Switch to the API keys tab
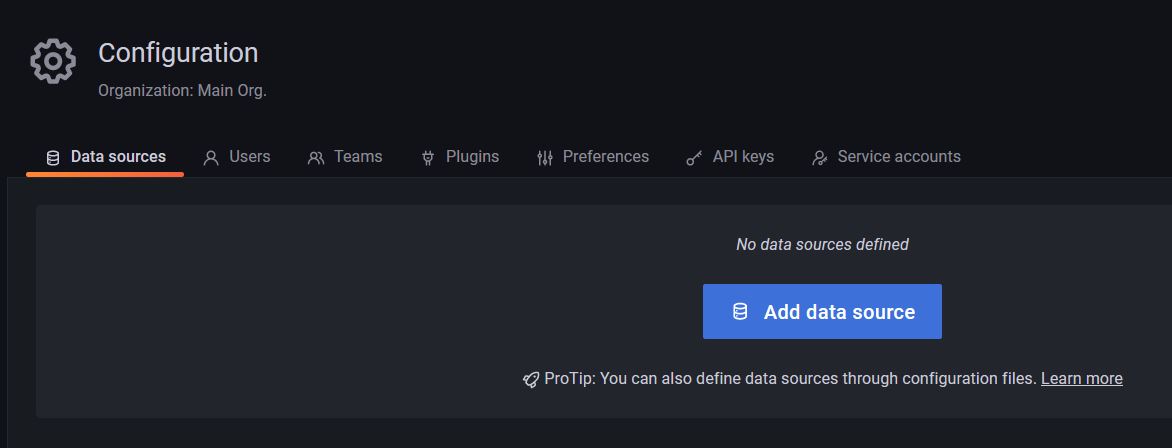This screenshot has width=1172, height=448. (x=743, y=157)
